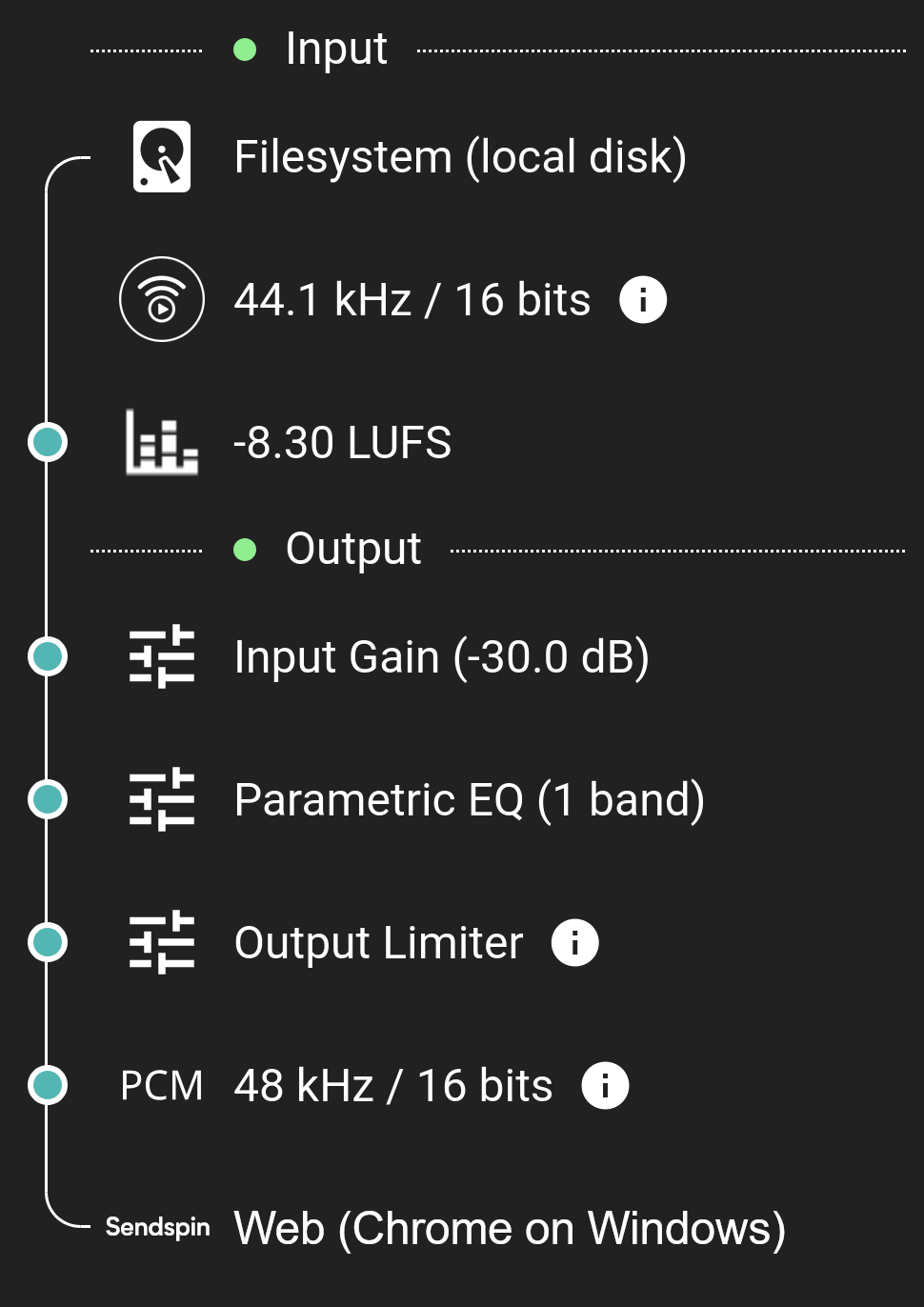Select the teal node beside LUFS
This screenshot has width=924, height=1307.
click(x=47, y=442)
